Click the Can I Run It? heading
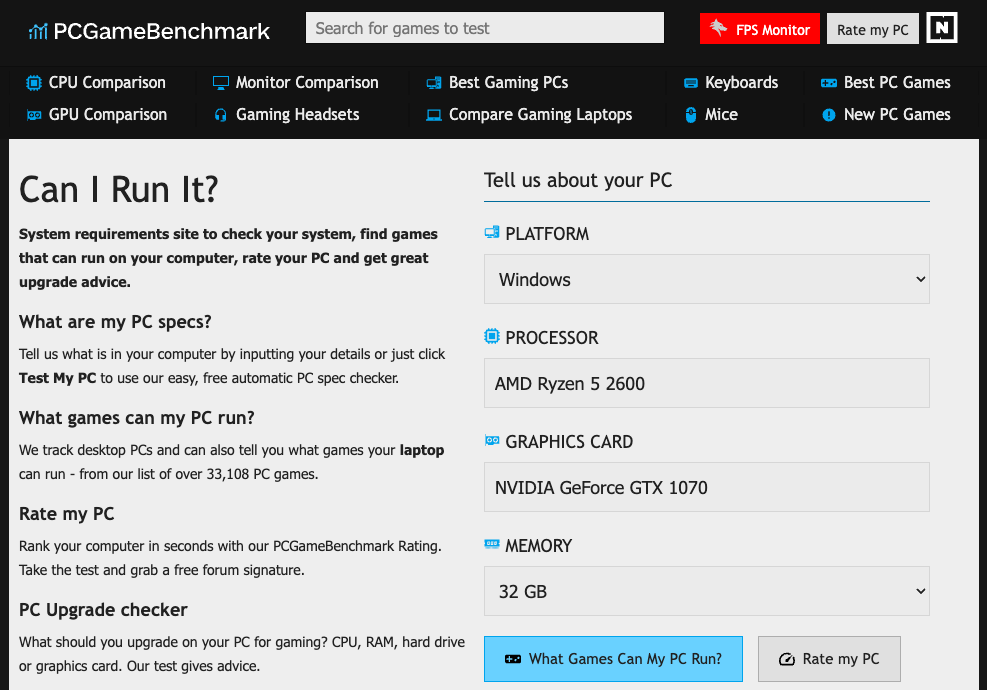 (x=119, y=189)
